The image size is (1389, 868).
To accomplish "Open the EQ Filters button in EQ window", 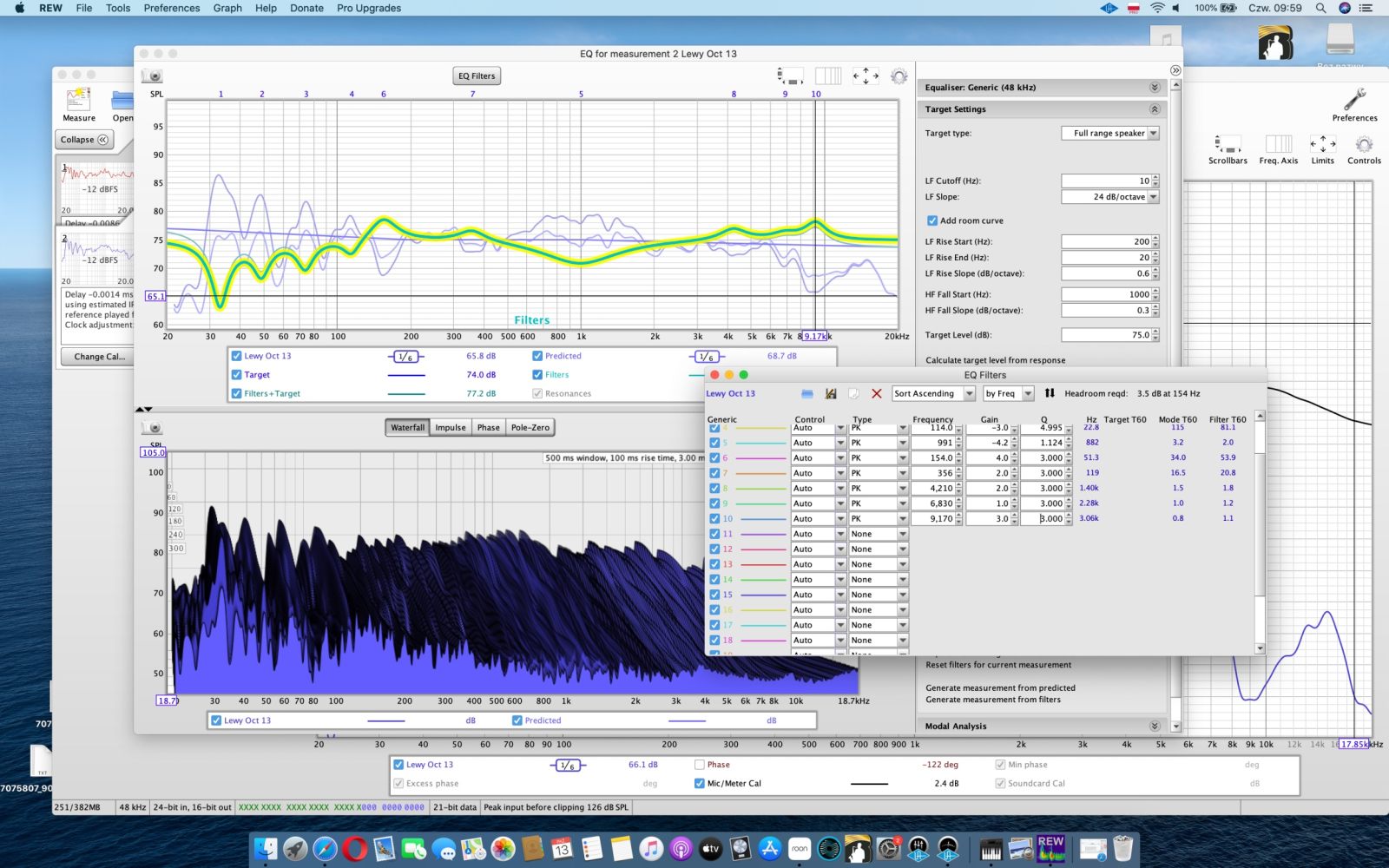I will (x=477, y=76).
